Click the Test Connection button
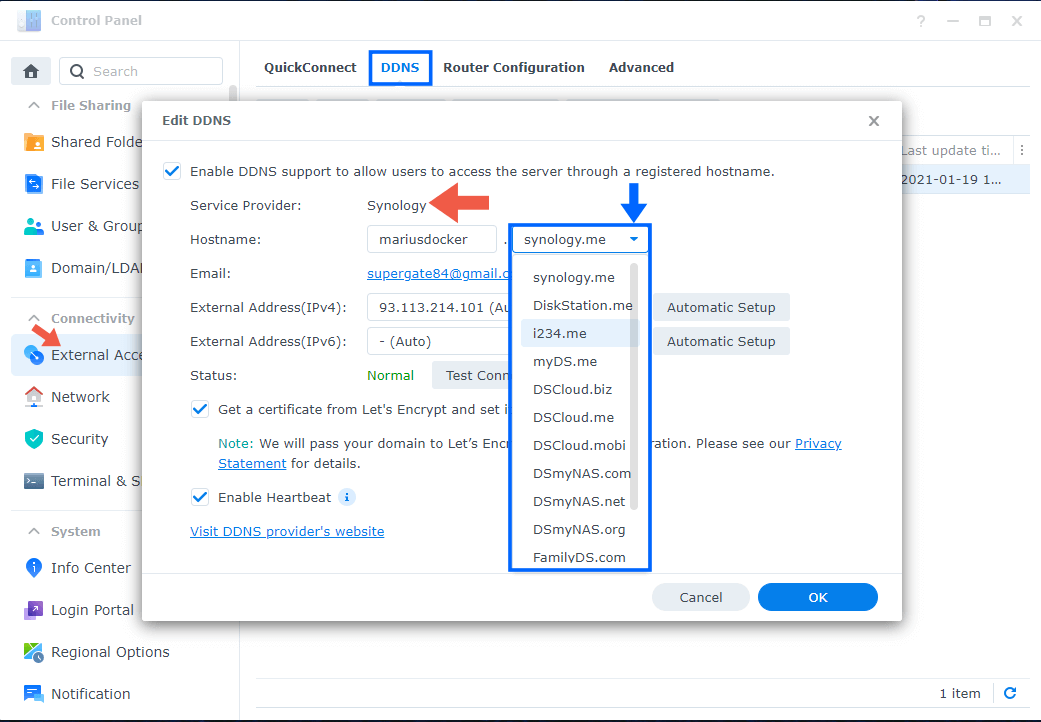The height and width of the screenshot is (722, 1041). point(471,375)
